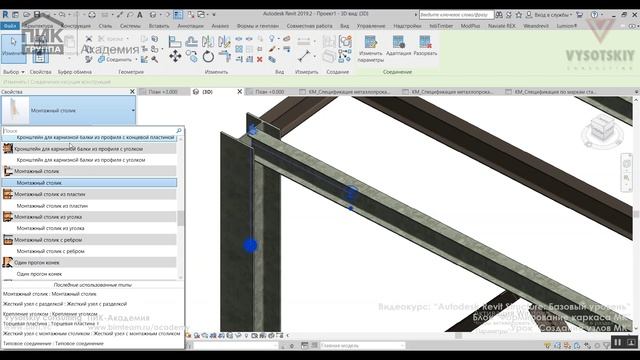Image resolution: width=640 pixels, height=360 pixels.
Task: Click the pause button at bottom right
Action: tap(618, 342)
